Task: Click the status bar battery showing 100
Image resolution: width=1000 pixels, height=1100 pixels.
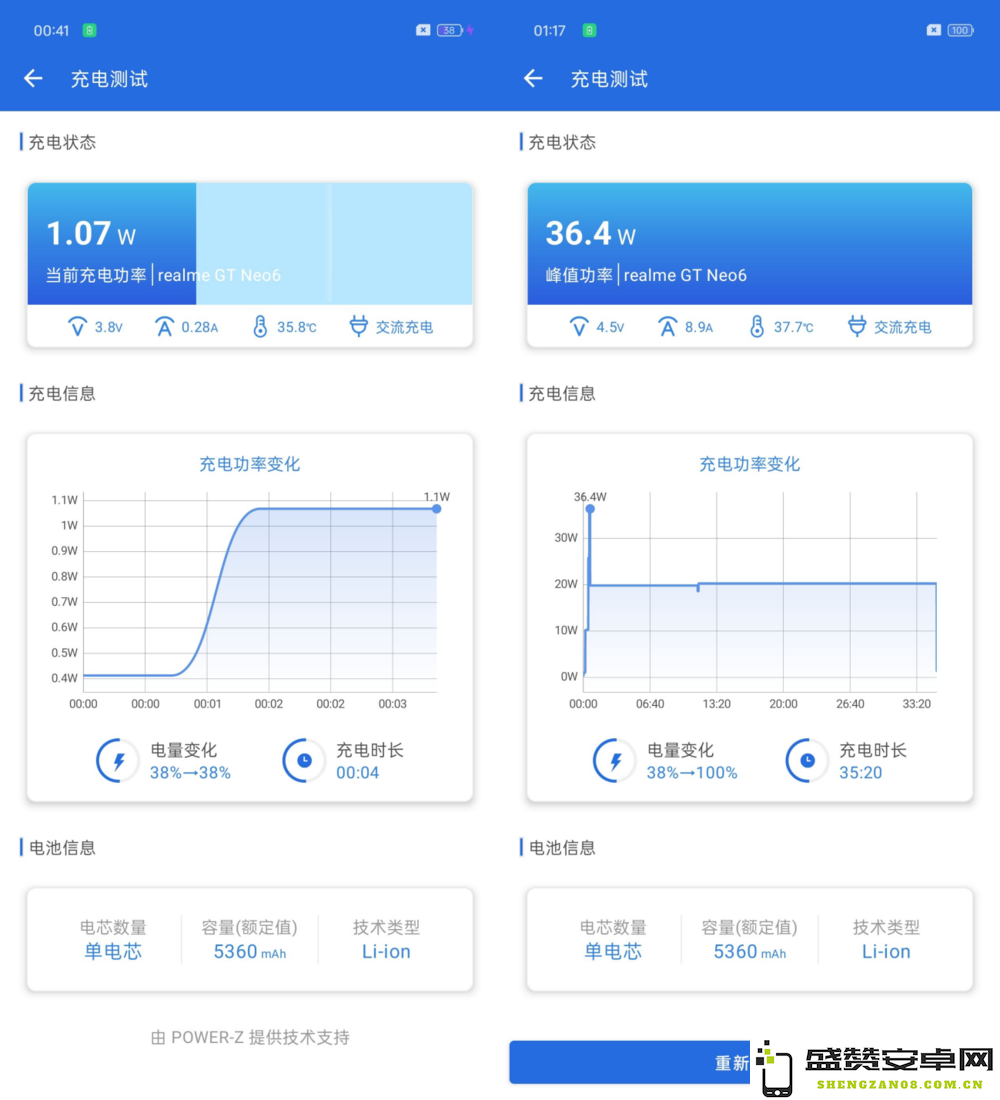Action: coord(961,30)
